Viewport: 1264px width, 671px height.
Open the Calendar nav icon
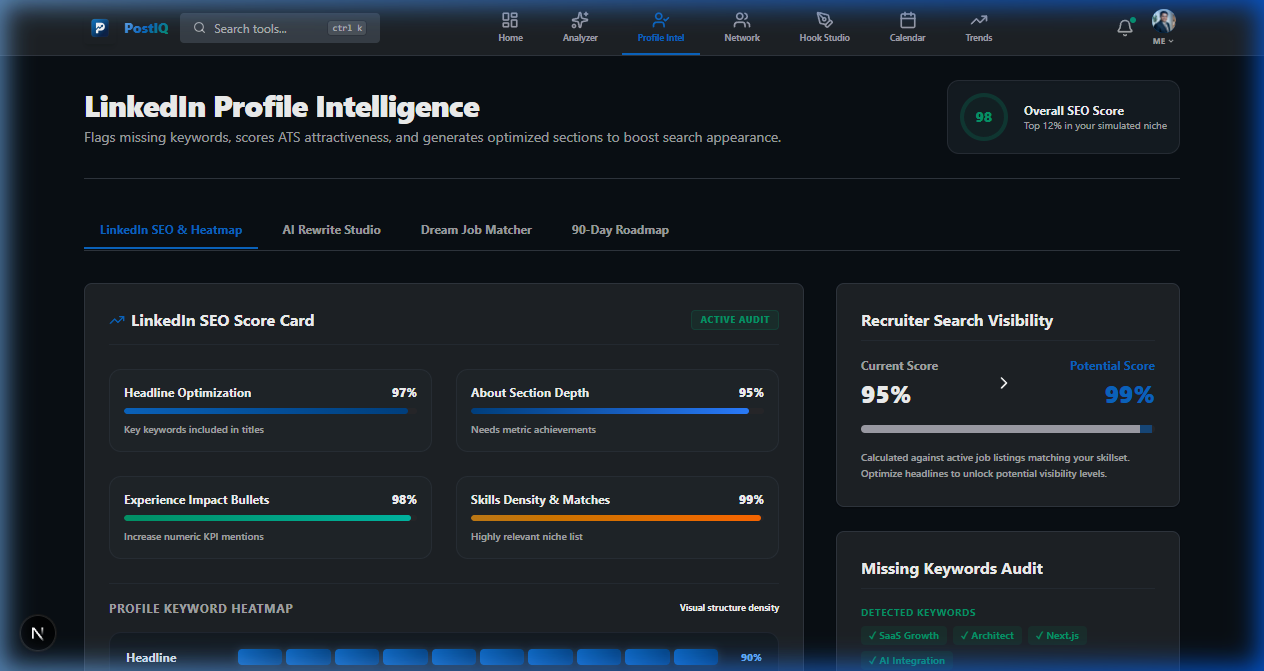click(908, 20)
